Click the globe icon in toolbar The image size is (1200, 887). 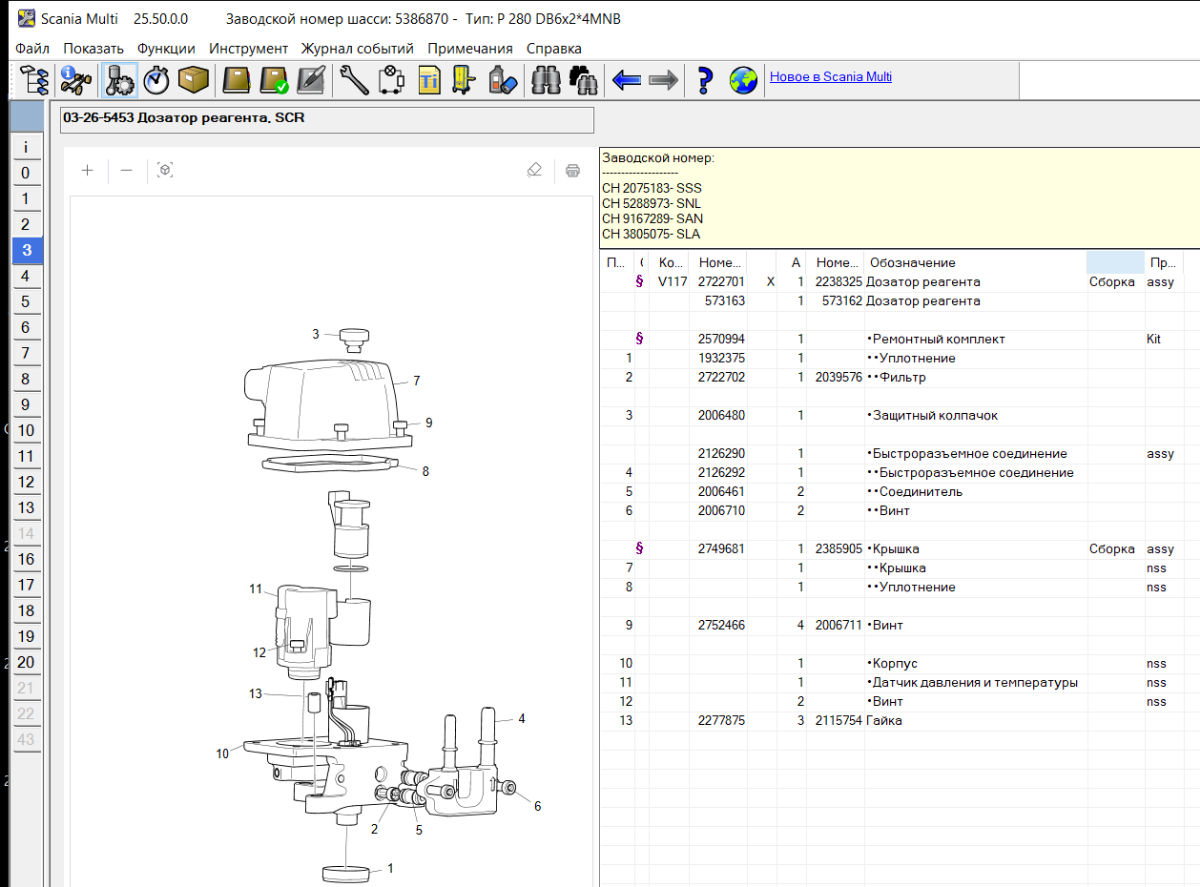tap(743, 79)
